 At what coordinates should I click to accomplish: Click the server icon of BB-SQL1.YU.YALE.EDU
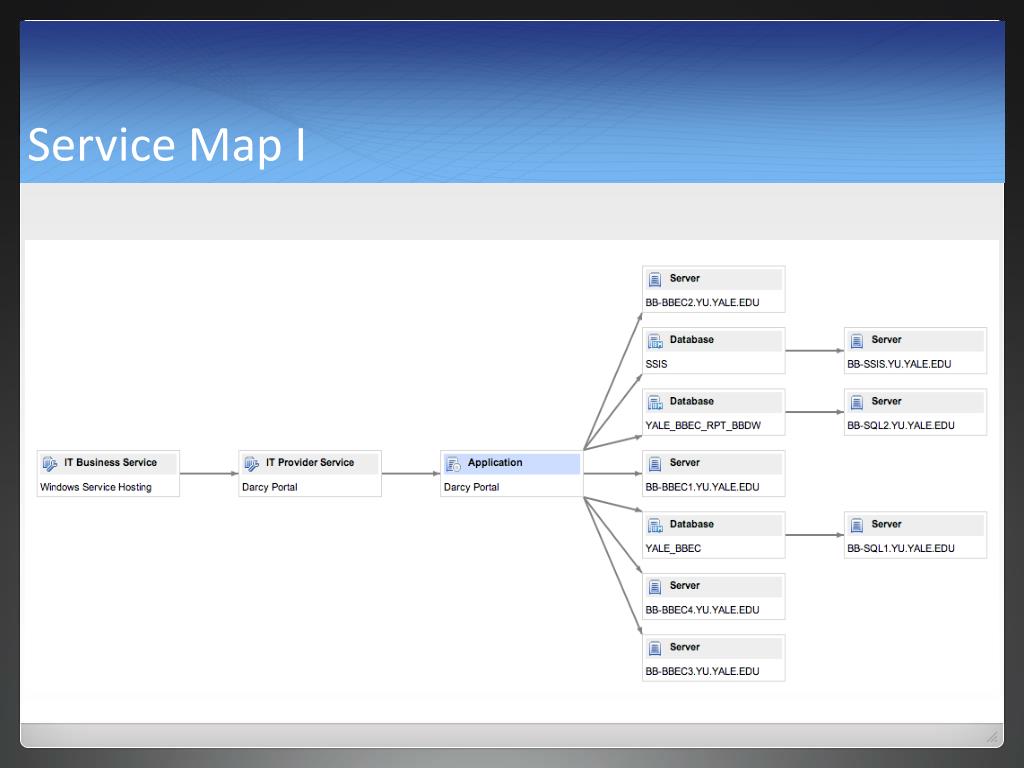[x=857, y=525]
